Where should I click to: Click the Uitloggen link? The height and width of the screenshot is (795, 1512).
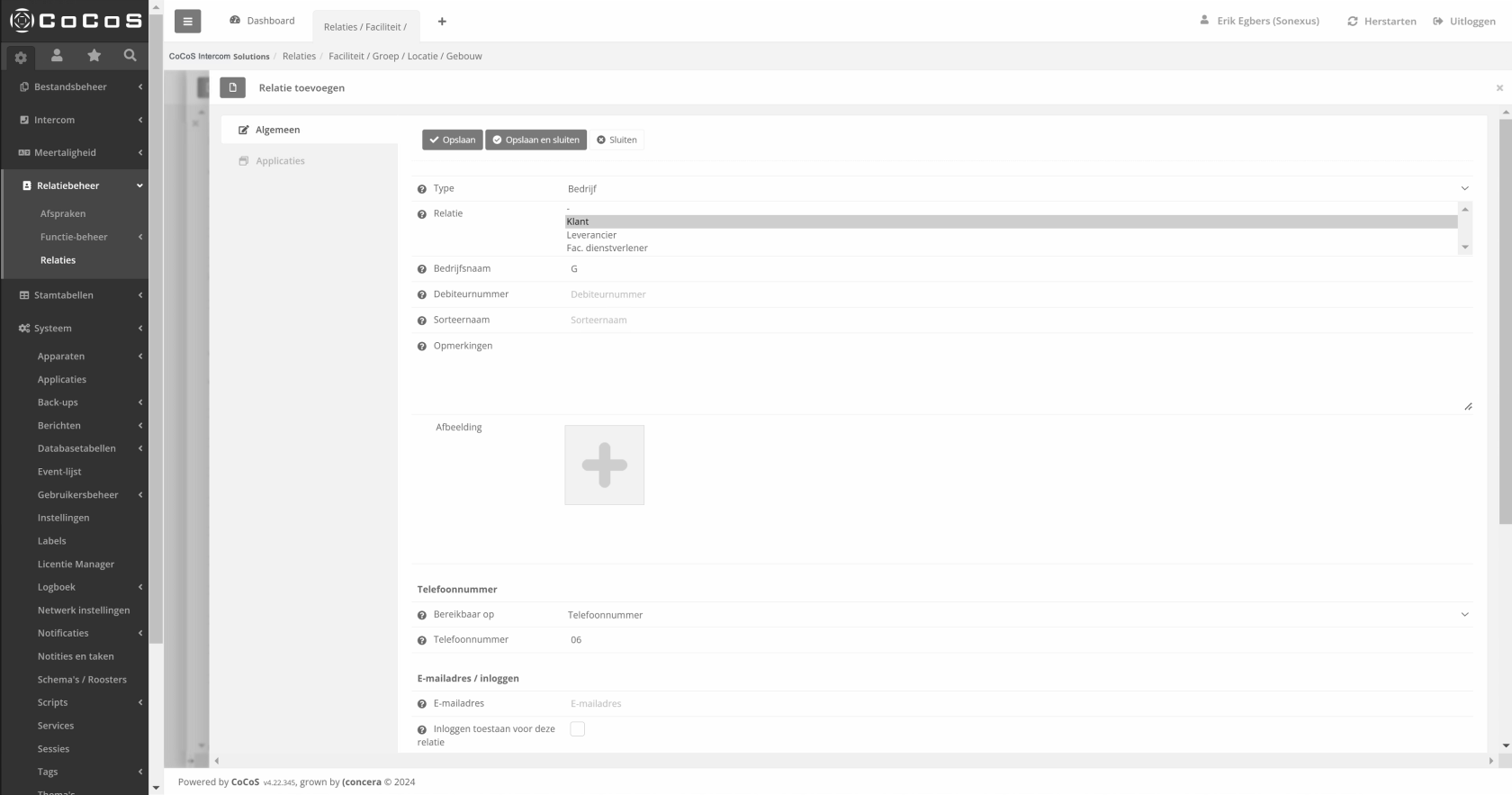coord(1464,22)
